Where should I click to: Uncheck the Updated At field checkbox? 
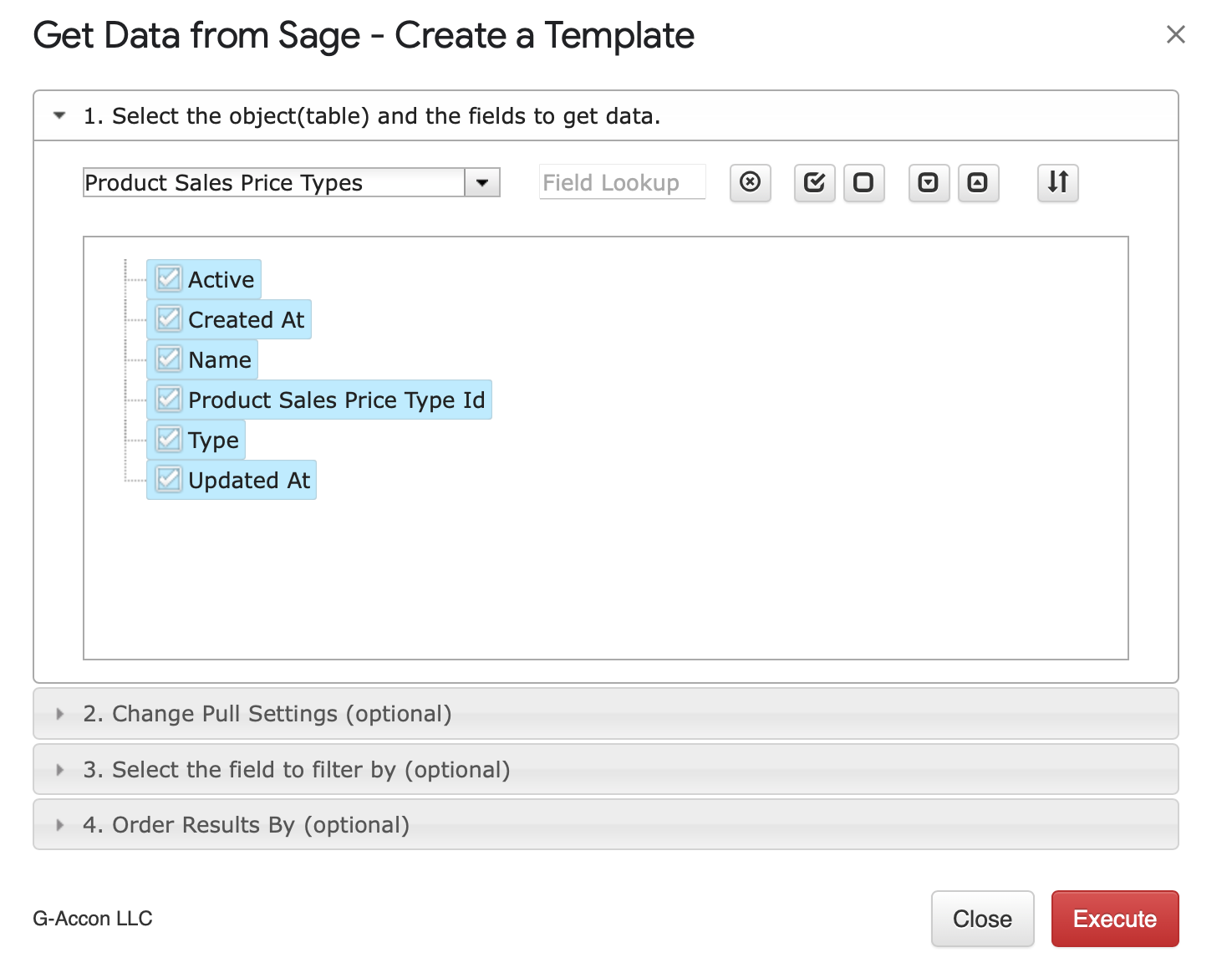click(x=169, y=479)
